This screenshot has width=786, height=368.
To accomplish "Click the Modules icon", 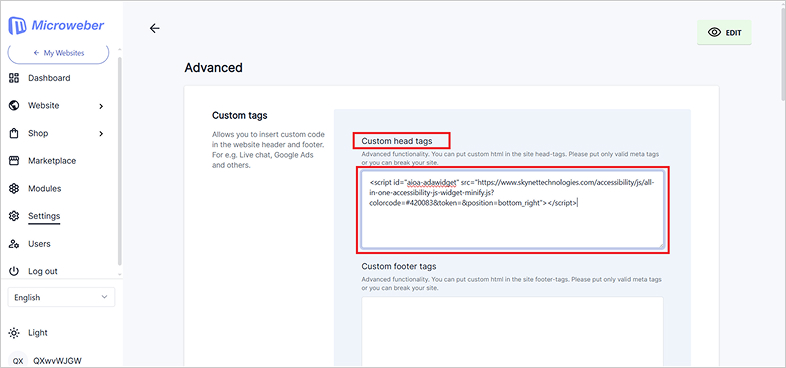I will tap(14, 189).
